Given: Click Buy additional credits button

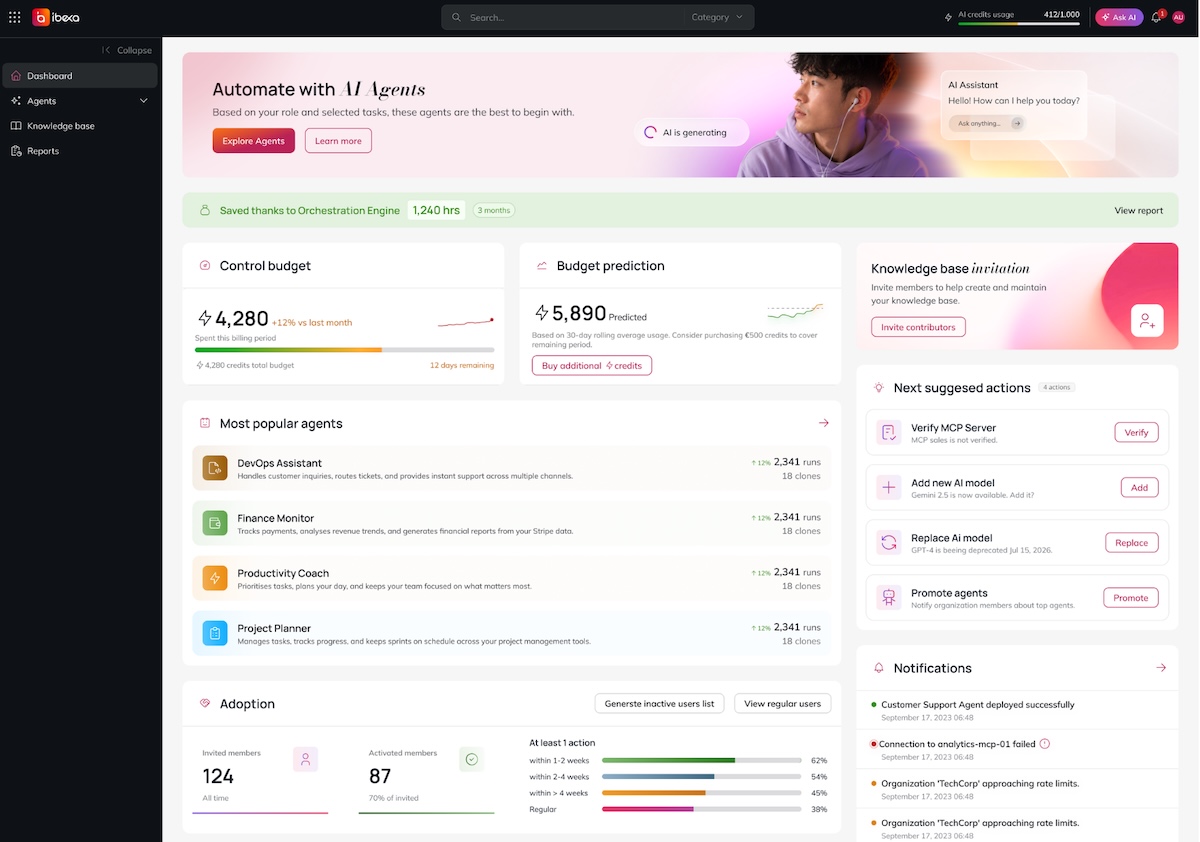Looking at the screenshot, I should [592, 366].
